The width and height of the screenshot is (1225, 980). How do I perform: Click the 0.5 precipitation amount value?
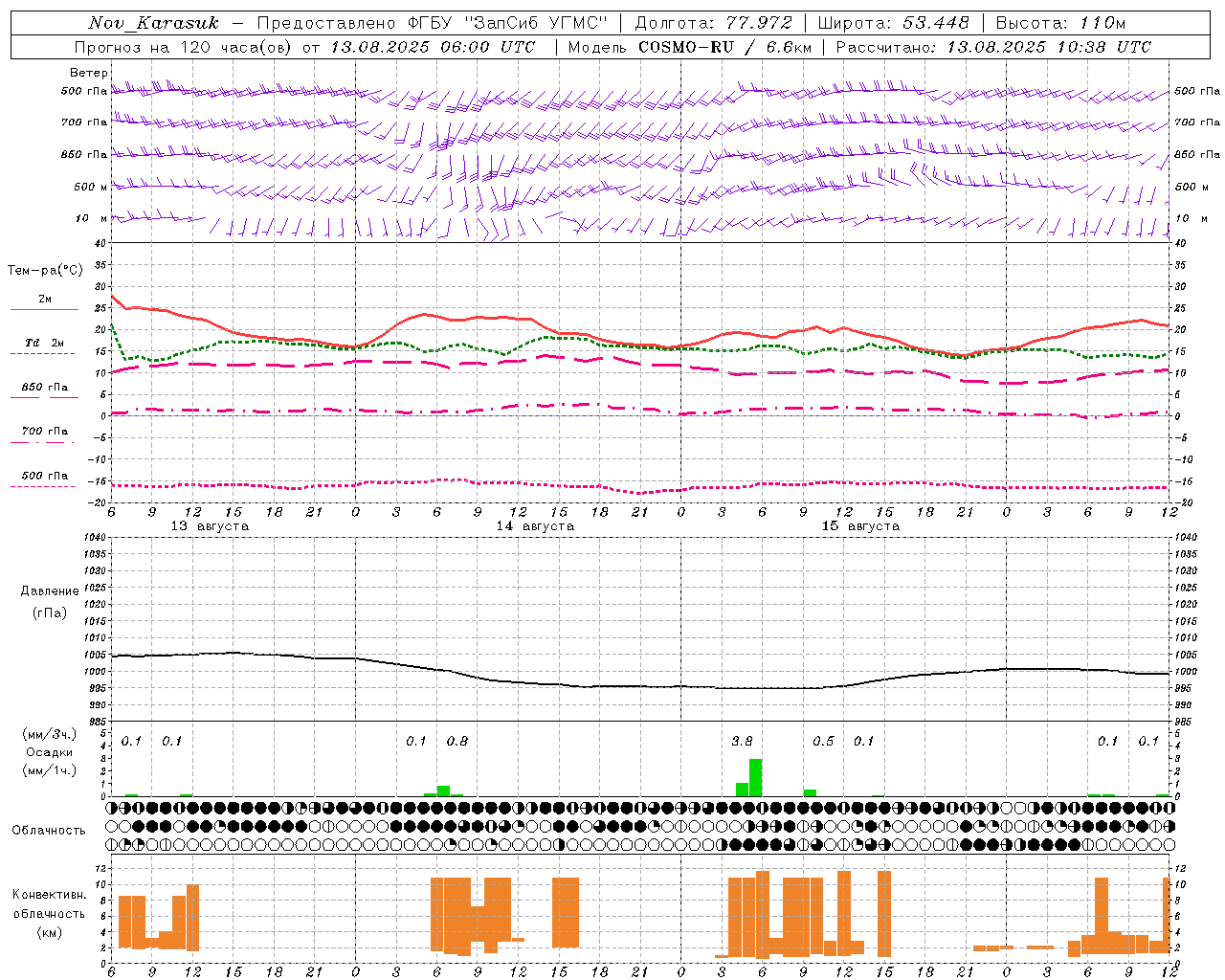click(823, 742)
